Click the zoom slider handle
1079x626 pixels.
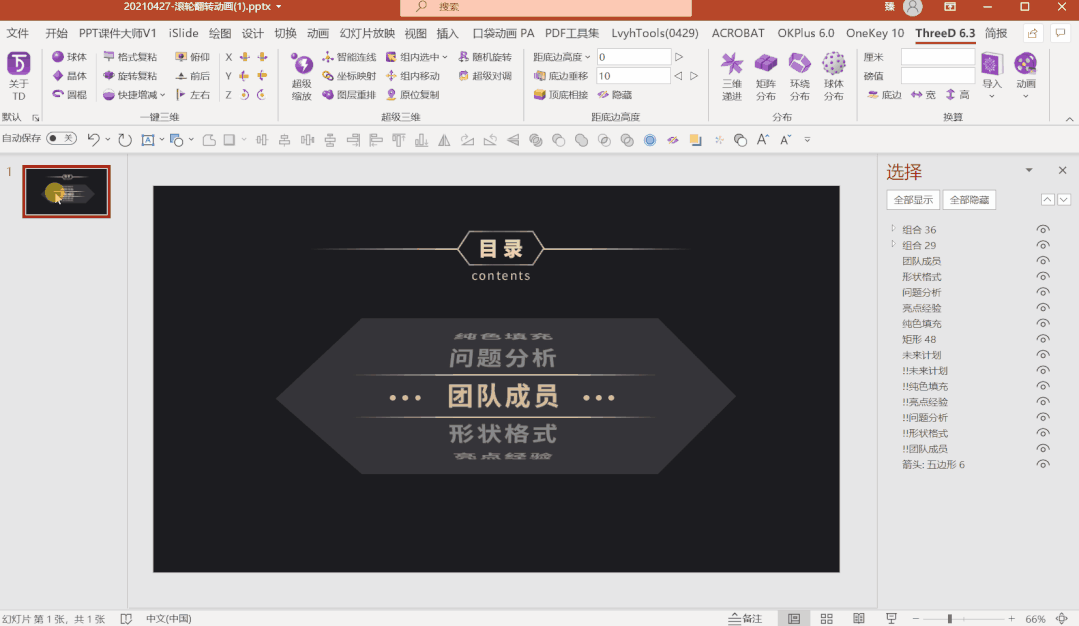(950, 618)
